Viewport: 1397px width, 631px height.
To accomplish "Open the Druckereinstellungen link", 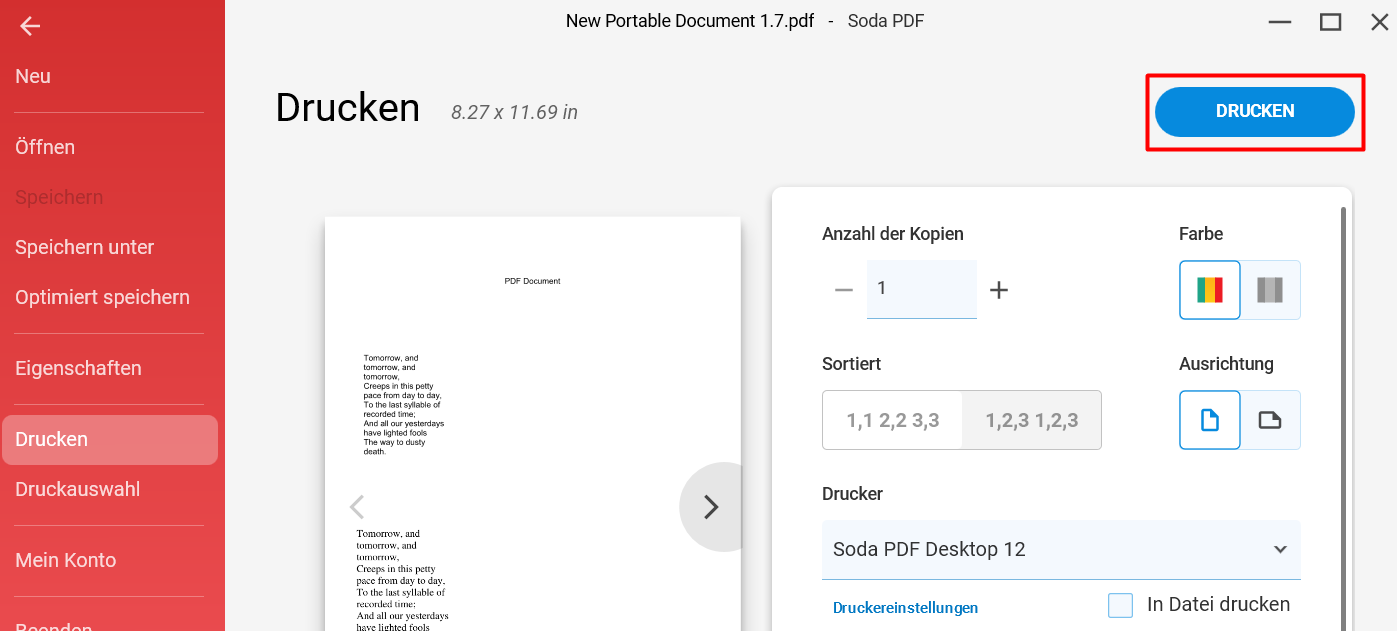I will tap(905, 607).
